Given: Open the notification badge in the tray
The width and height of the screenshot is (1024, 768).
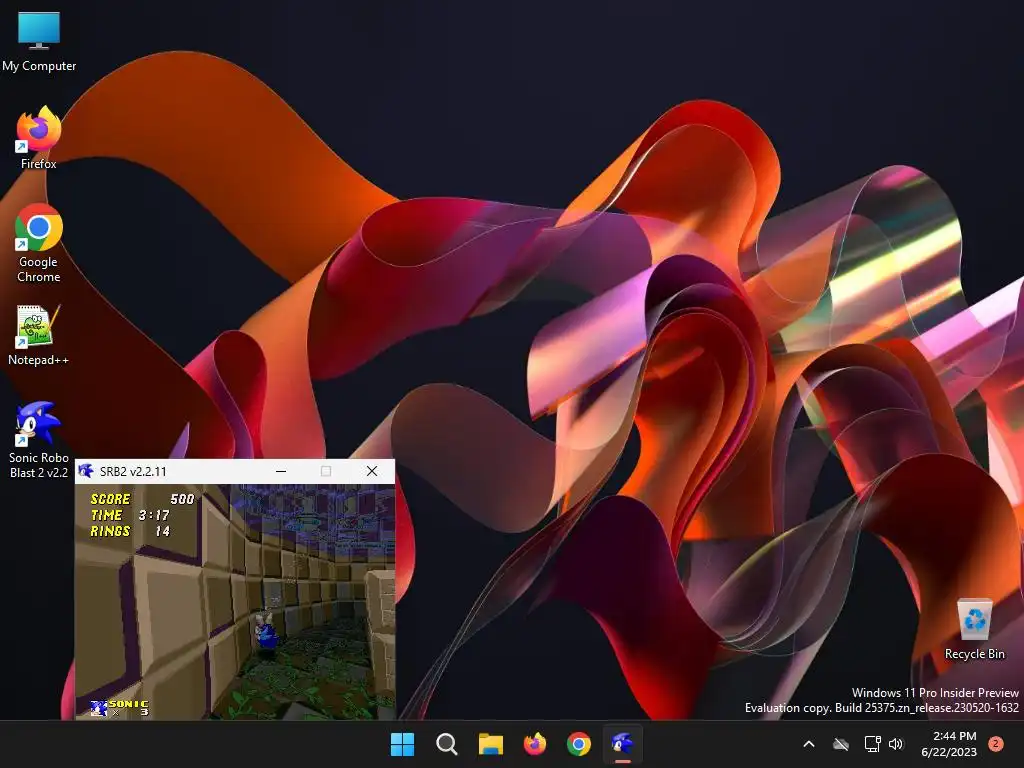Looking at the screenshot, I should (995, 744).
